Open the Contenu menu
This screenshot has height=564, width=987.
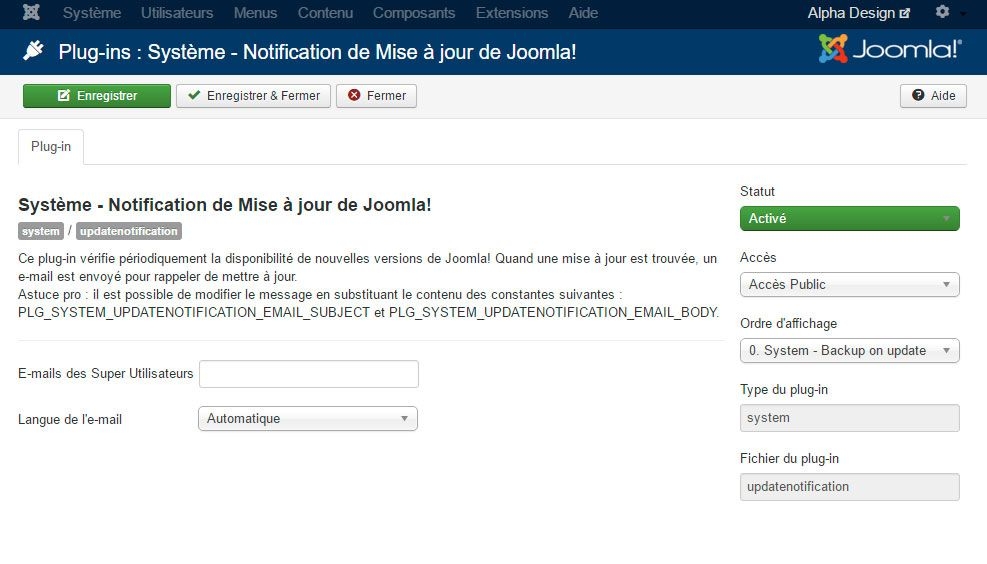point(325,13)
